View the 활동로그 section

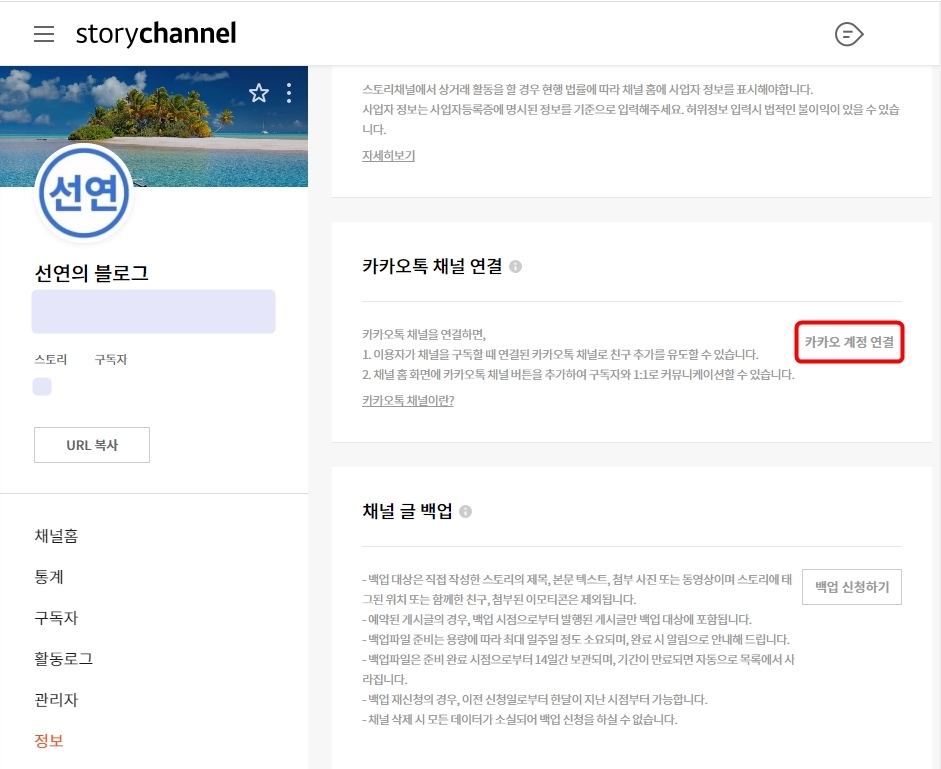[x=62, y=659]
